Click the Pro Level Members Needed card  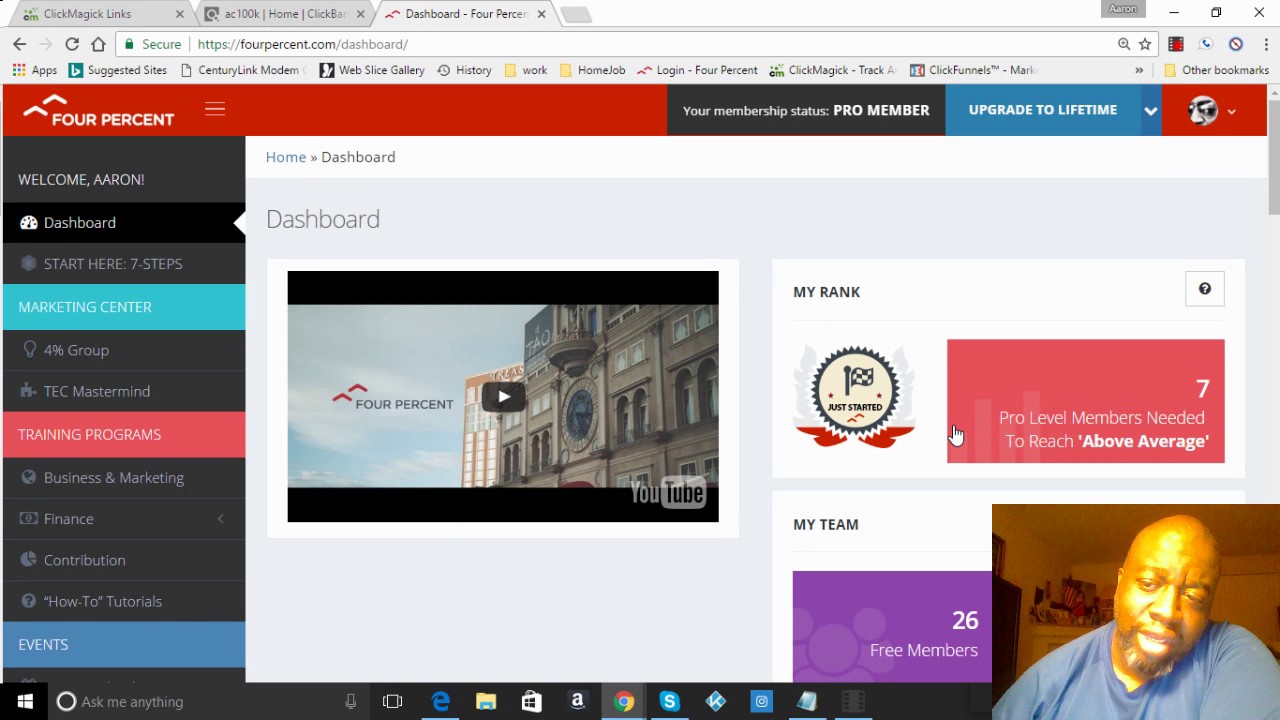point(1086,401)
